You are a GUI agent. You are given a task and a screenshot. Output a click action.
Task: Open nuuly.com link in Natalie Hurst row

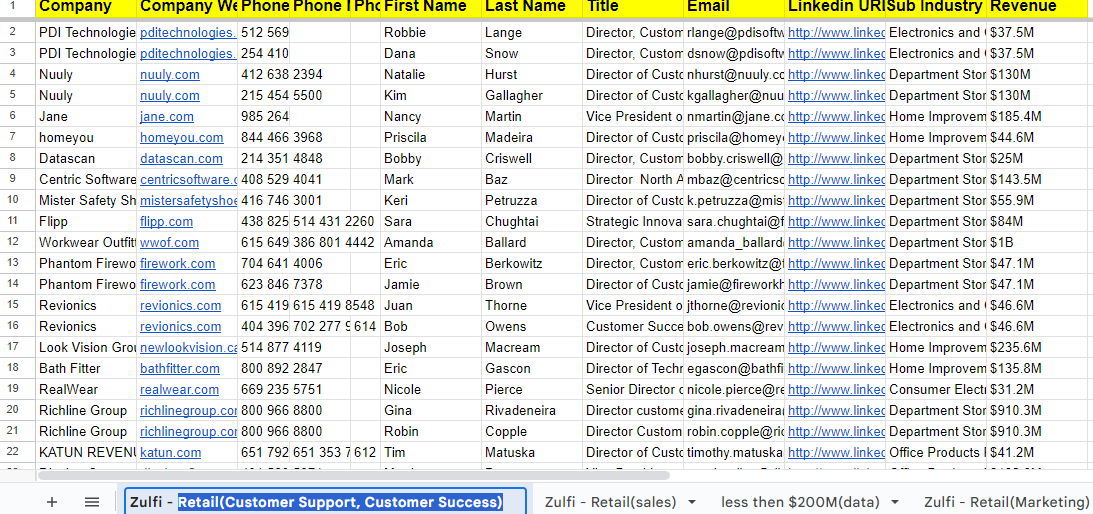(169, 74)
